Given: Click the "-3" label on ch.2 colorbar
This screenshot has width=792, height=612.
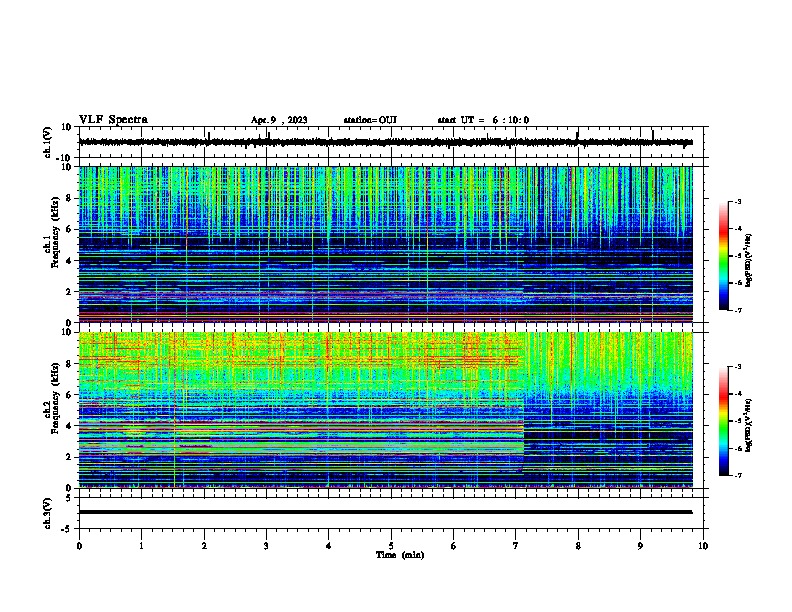Looking at the screenshot, I should point(738,367).
